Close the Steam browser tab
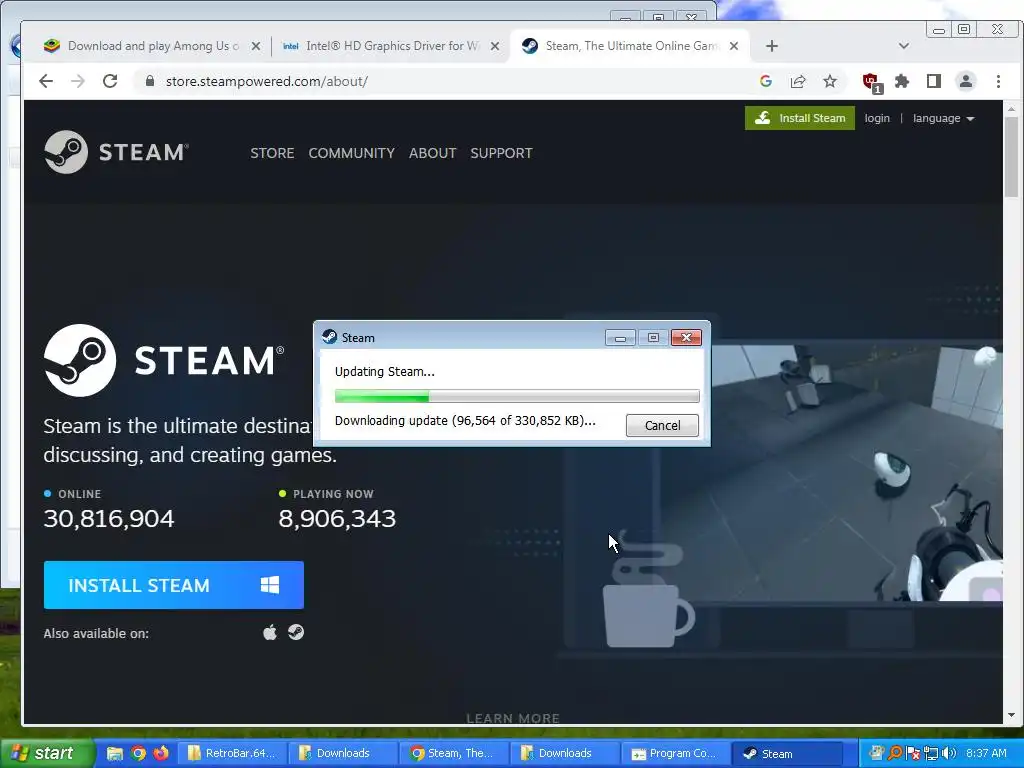 [734, 46]
